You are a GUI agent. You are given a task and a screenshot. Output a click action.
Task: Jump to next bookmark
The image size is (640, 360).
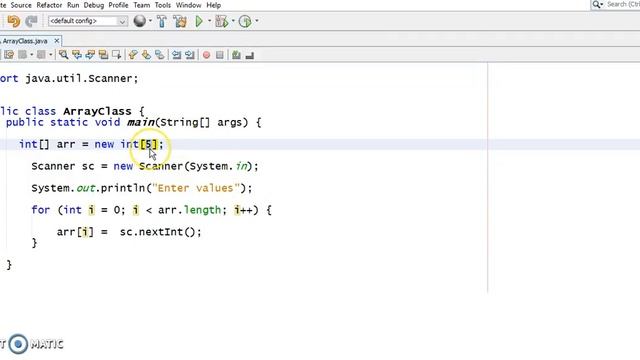pyautogui.click(x=146, y=55)
